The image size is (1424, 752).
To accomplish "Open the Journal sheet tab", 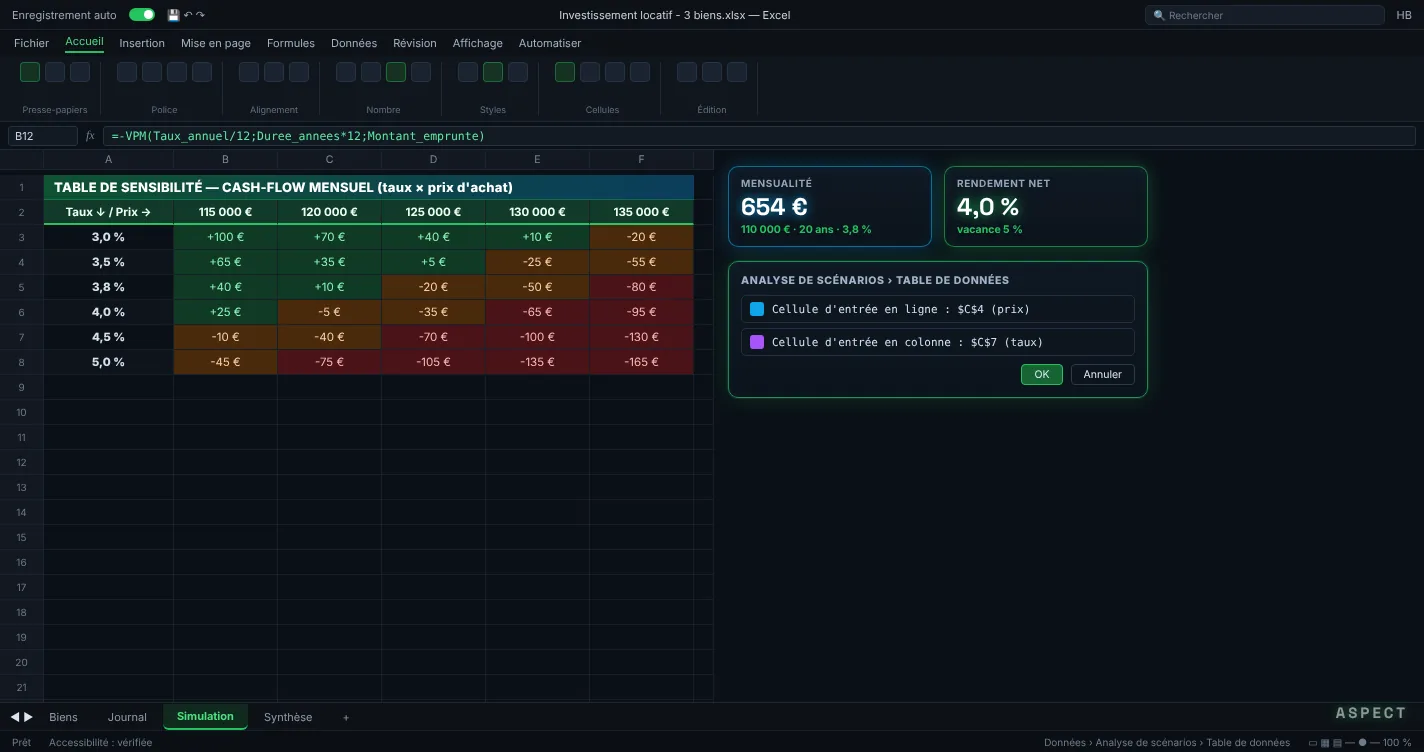I will coord(127,717).
